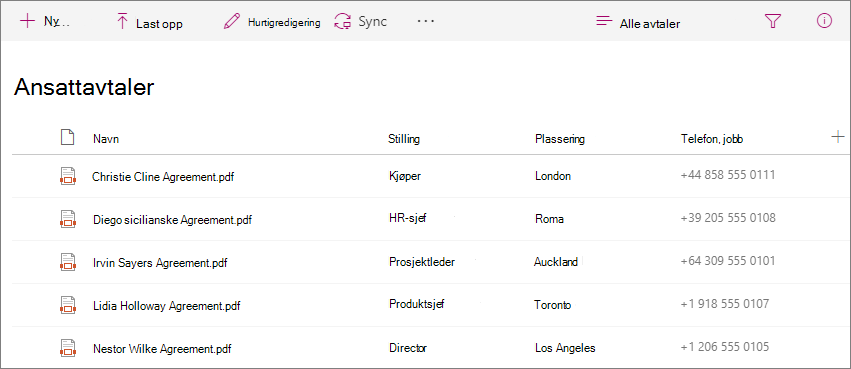Click the file type column header icon
The image size is (851, 369).
67,138
